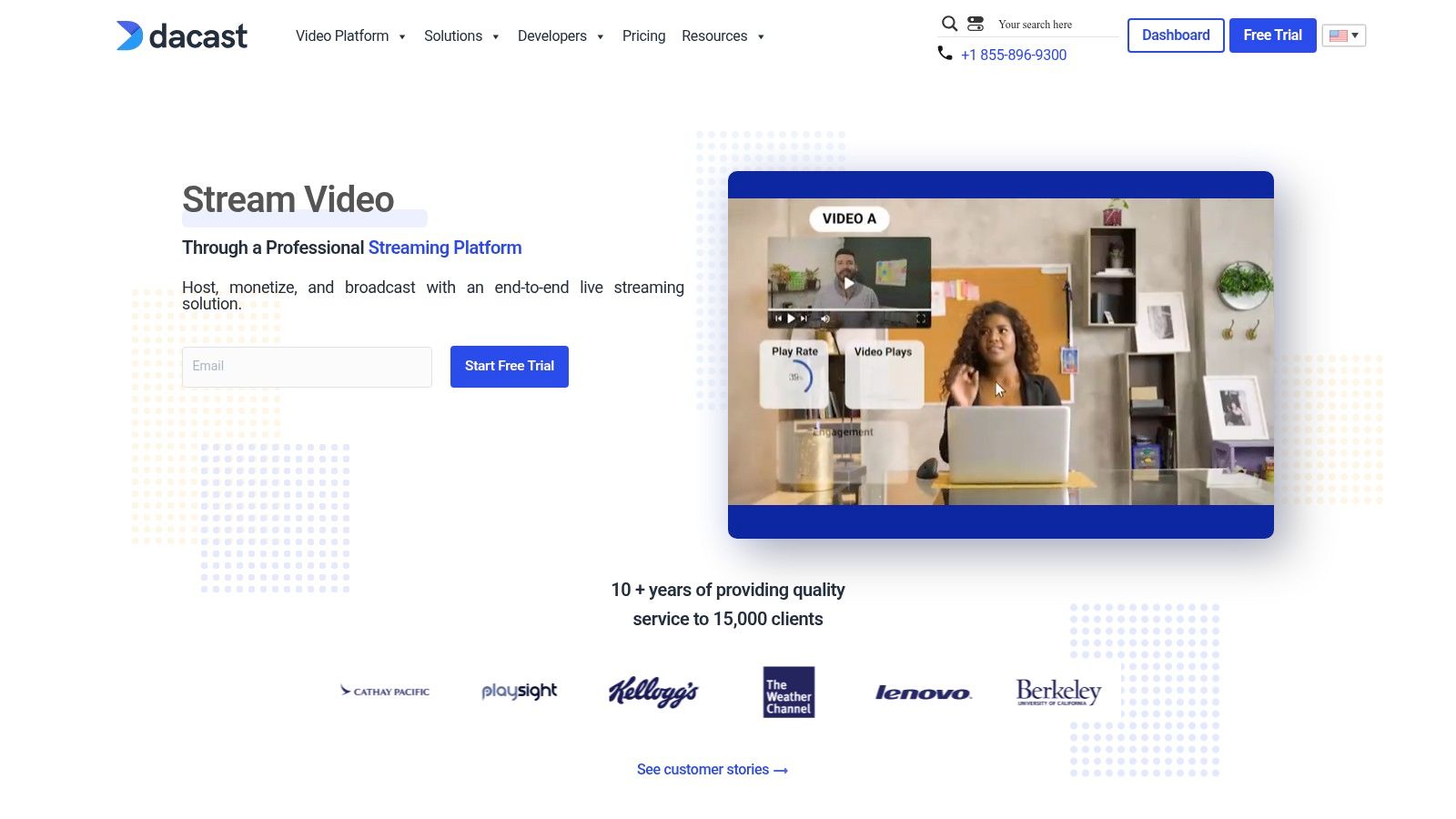
Task: Click the Kellogg's logo
Action: pyautogui.click(x=652, y=693)
